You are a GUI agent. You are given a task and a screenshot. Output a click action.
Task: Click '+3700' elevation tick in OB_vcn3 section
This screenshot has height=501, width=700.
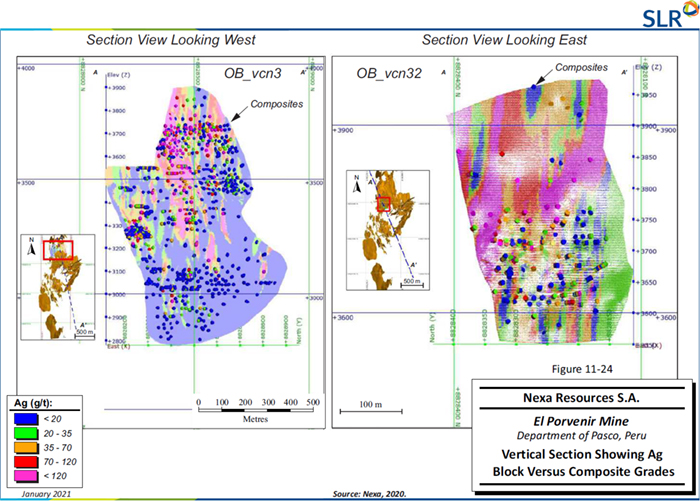click(116, 134)
